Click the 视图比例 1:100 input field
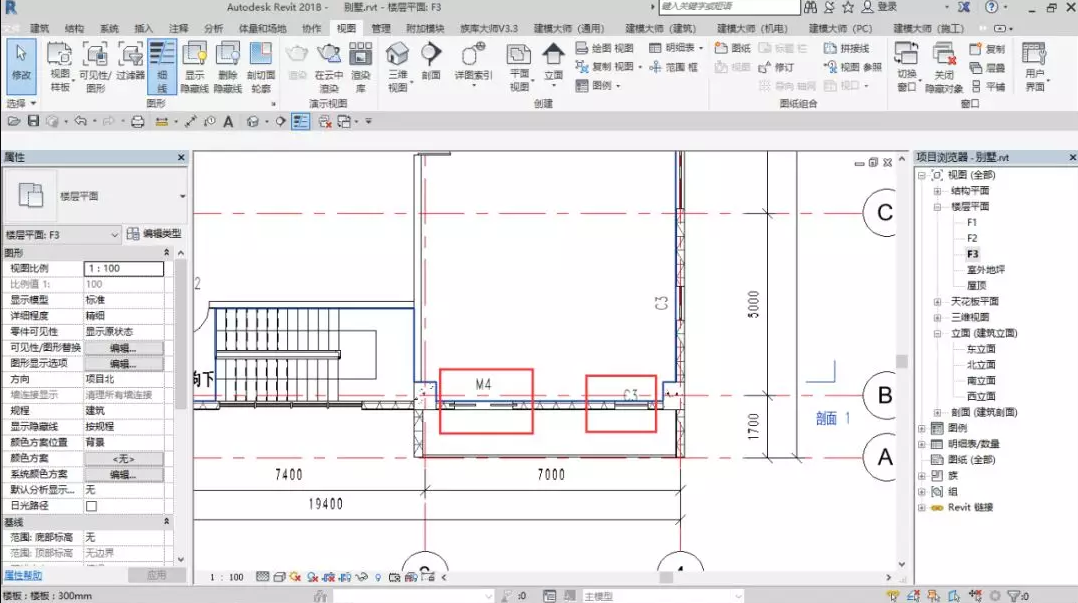1078x603 pixels. point(123,269)
